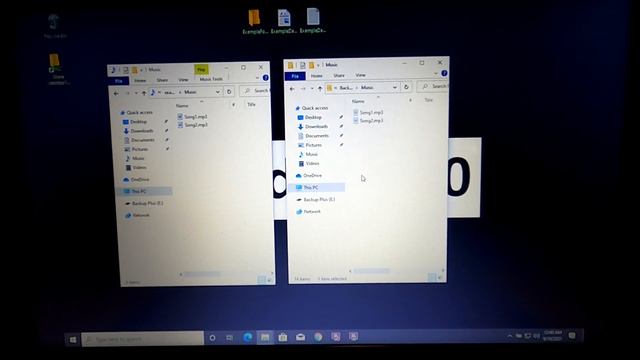Open recent locations dropdown in Music Tools window

[136, 93]
